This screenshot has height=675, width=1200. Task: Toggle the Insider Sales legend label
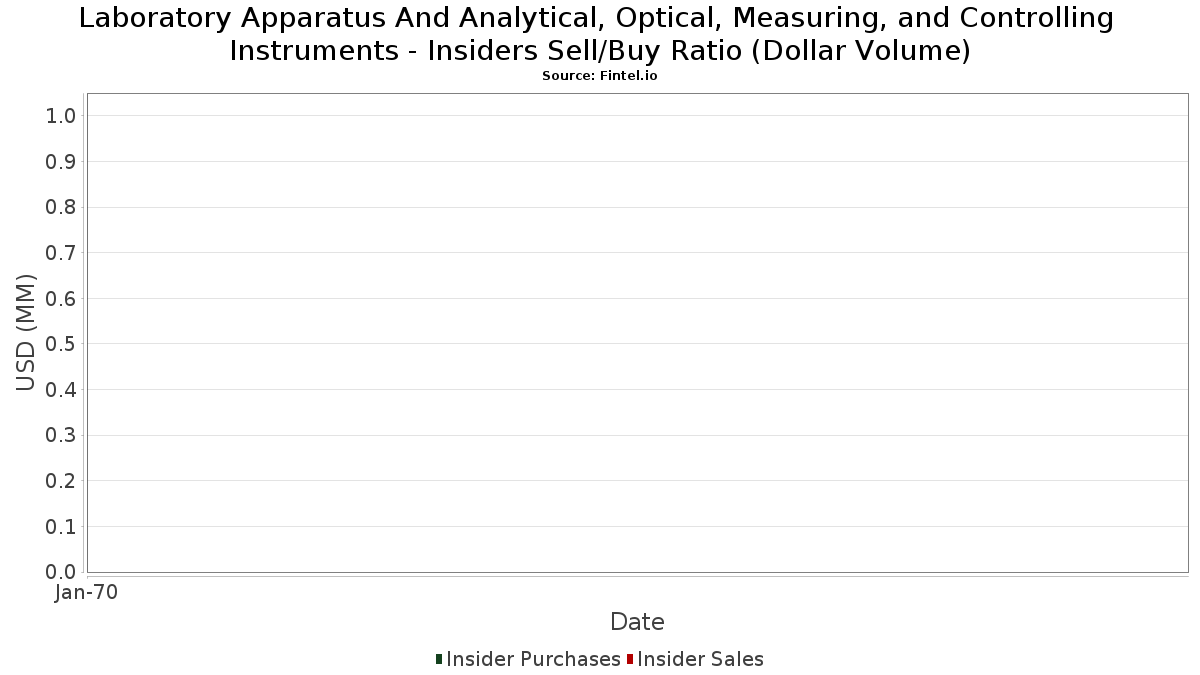point(700,659)
